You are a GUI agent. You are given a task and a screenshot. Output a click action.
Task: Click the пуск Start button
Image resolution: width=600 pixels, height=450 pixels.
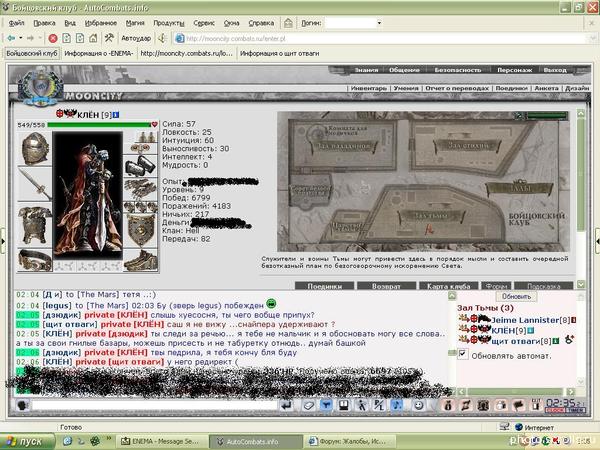[27, 441]
